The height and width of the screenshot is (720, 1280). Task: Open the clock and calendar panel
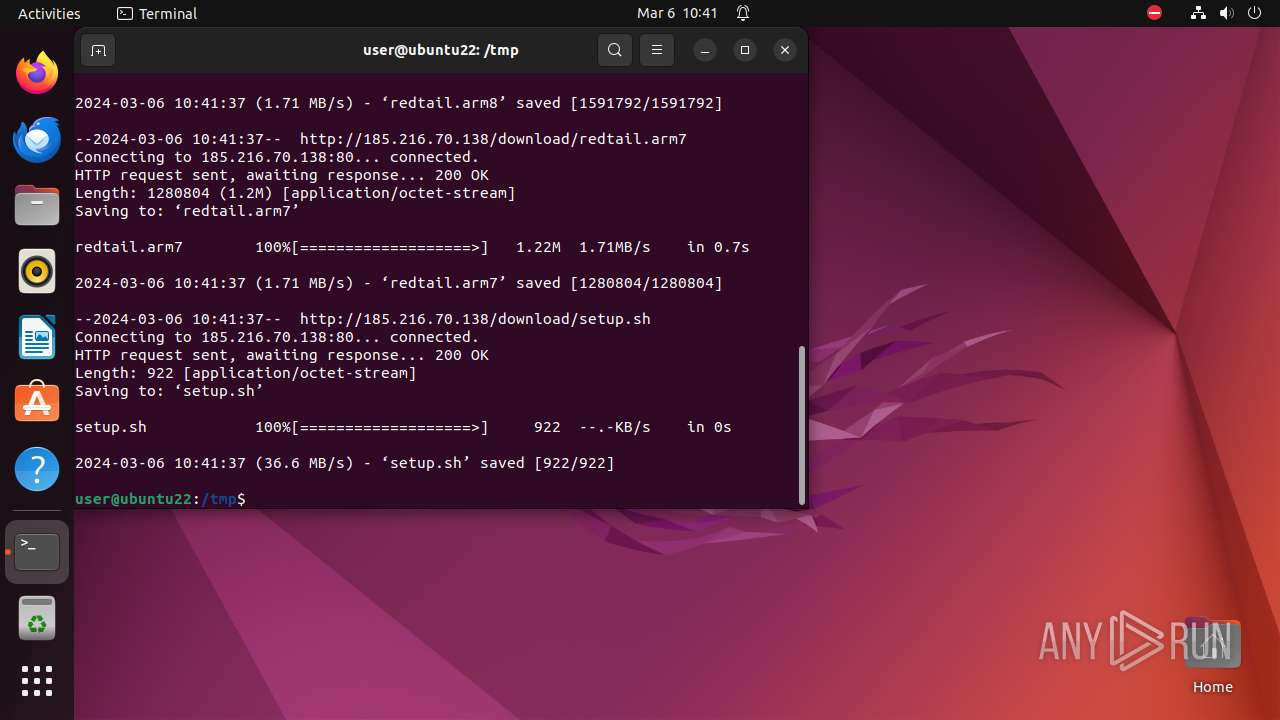point(677,13)
